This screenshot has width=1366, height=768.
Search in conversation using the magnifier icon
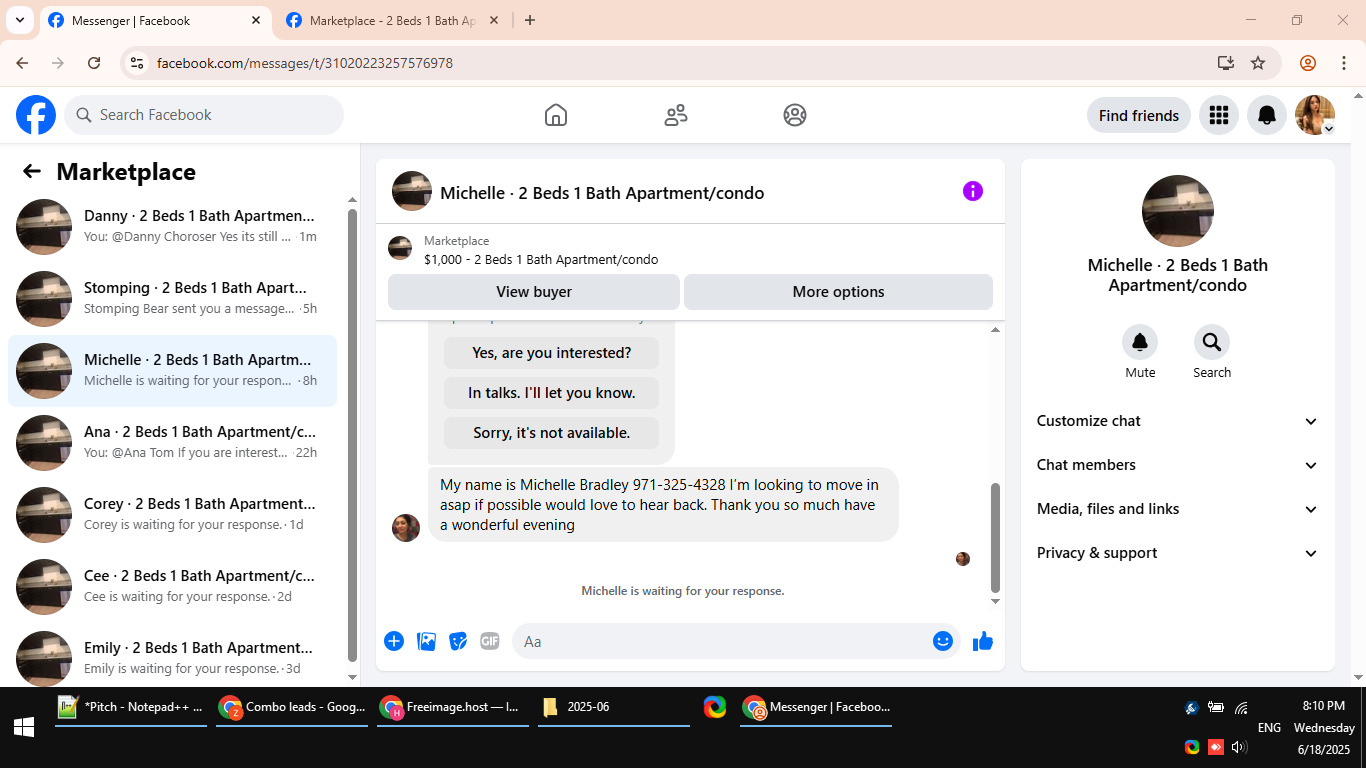pyautogui.click(x=1212, y=343)
